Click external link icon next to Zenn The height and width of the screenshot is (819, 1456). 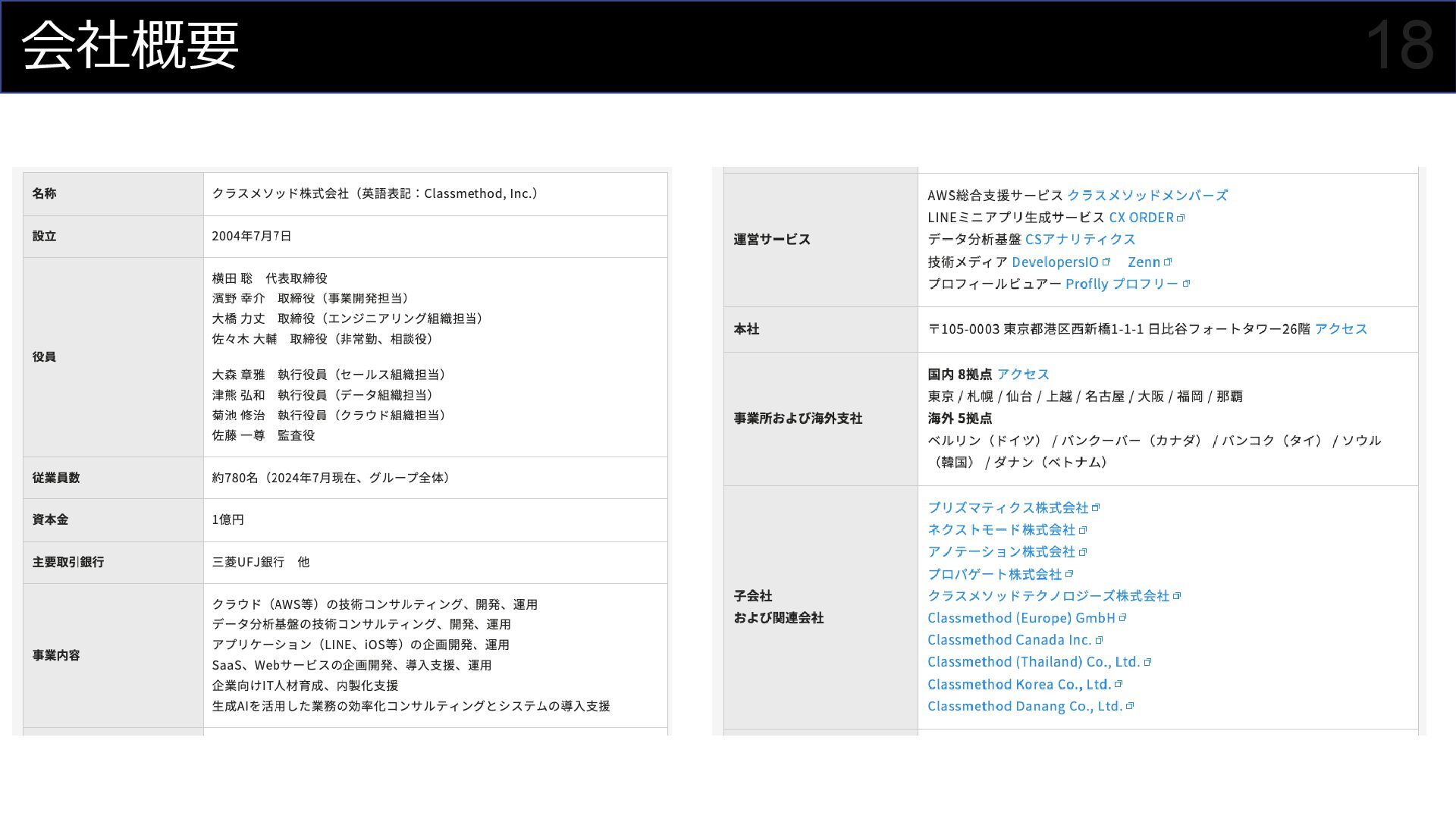tap(1168, 262)
